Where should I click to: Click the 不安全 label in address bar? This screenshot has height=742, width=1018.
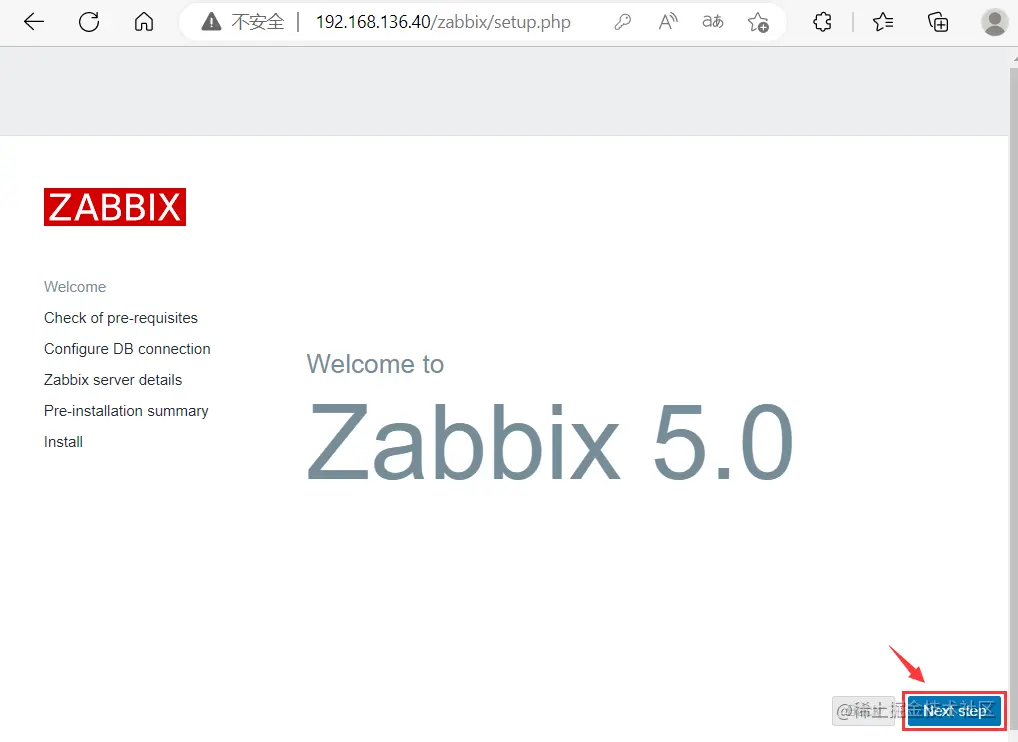258,22
